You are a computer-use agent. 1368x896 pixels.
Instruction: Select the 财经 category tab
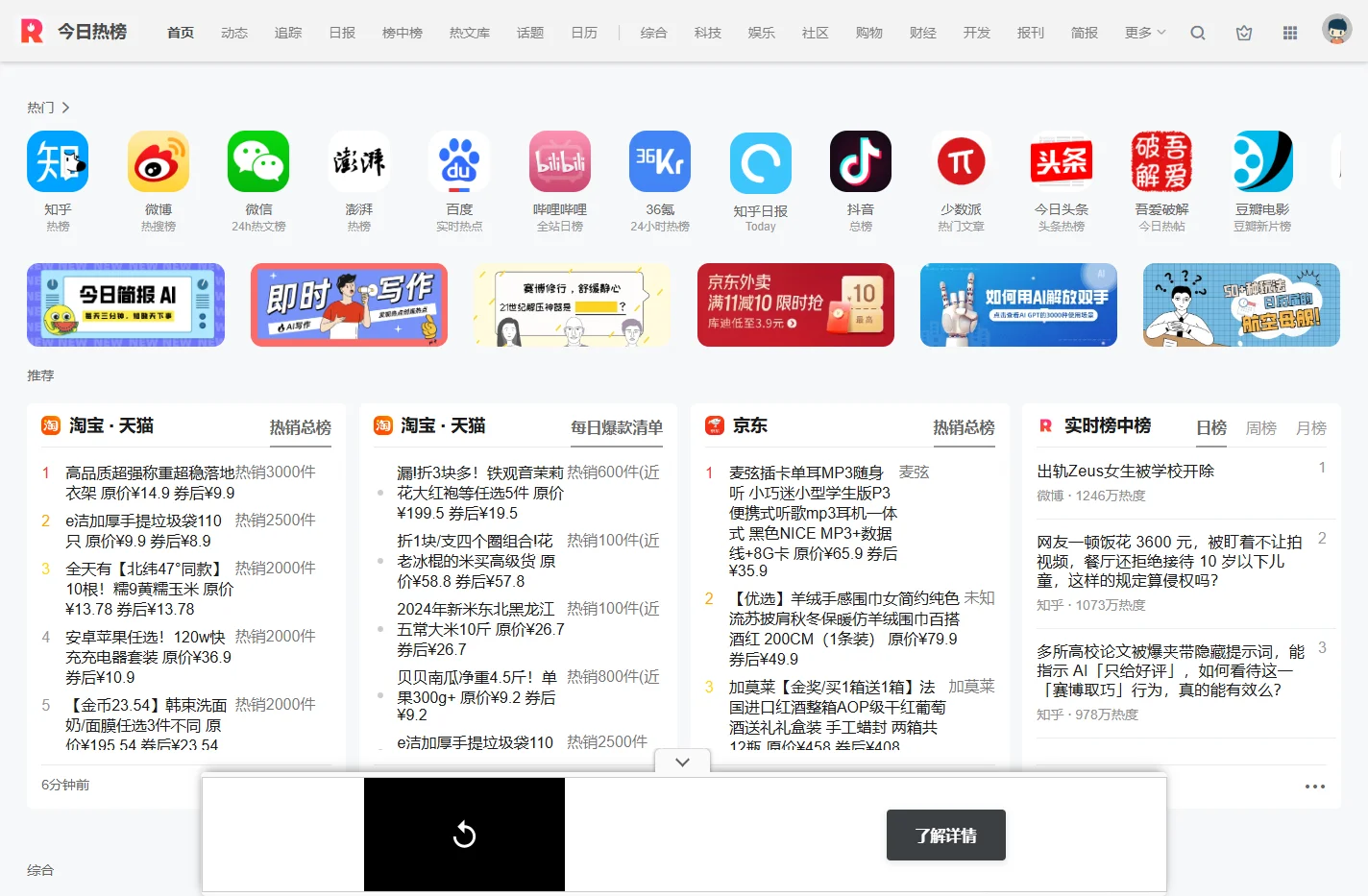click(x=923, y=33)
